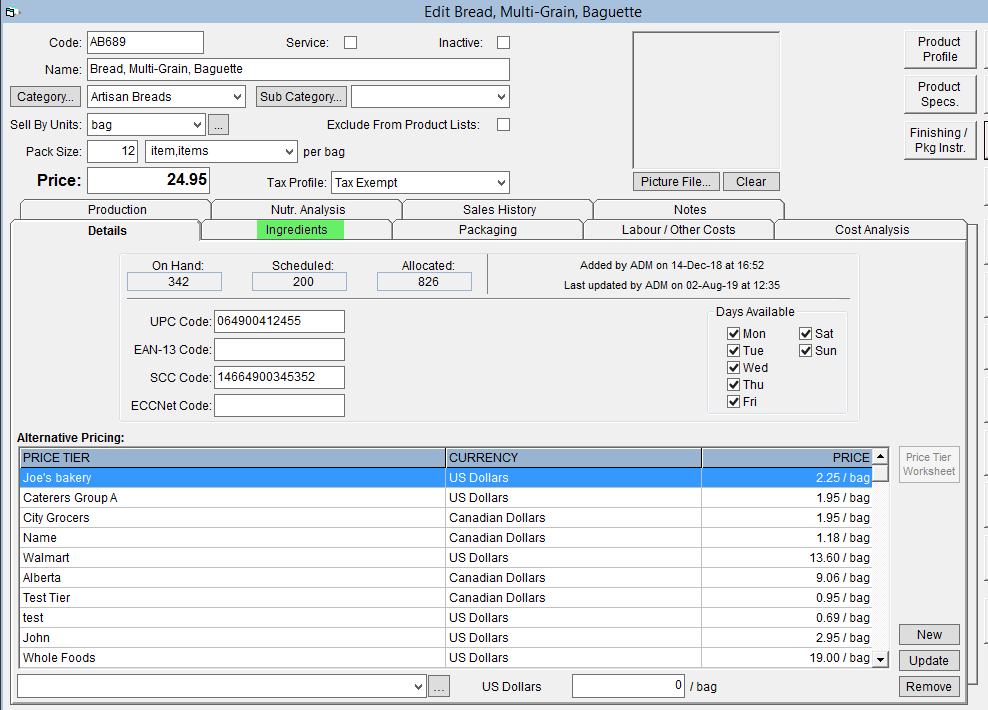This screenshot has width=988, height=710.
Task: Open the Labour / Other Costs tab
Action: (679, 230)
